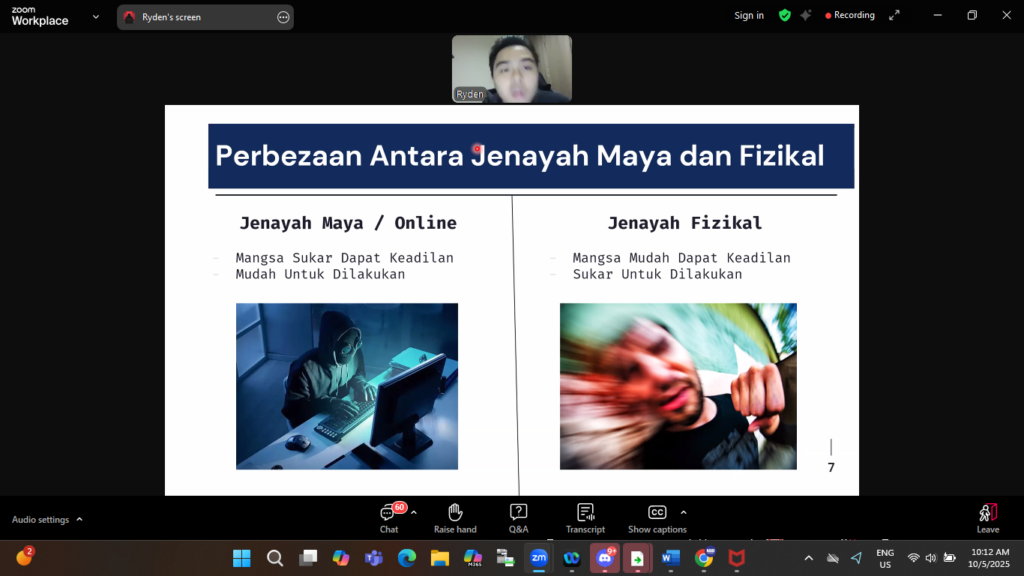Open Microsoft Teams from the taskbar
This screenshot has height=576, width=1024.
(374, 558)
